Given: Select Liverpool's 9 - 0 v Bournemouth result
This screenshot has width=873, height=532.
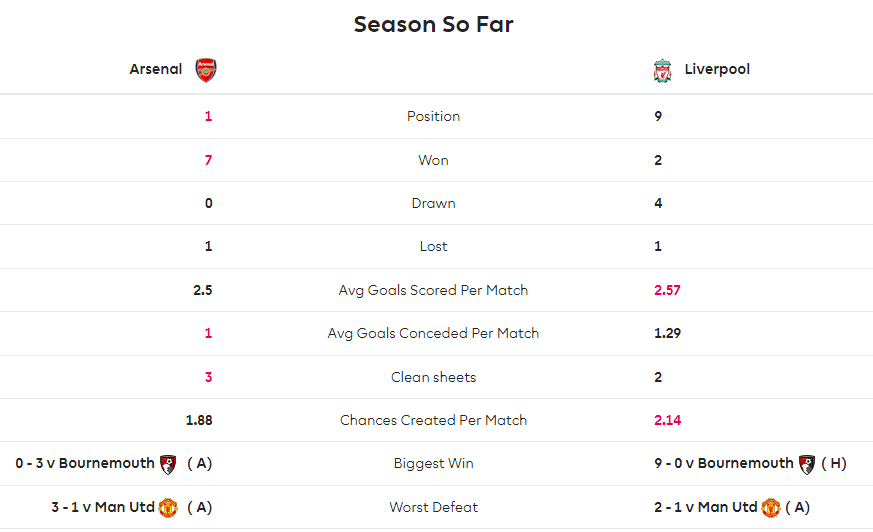Looking at the screenshot, I should [x=724, y=463].
